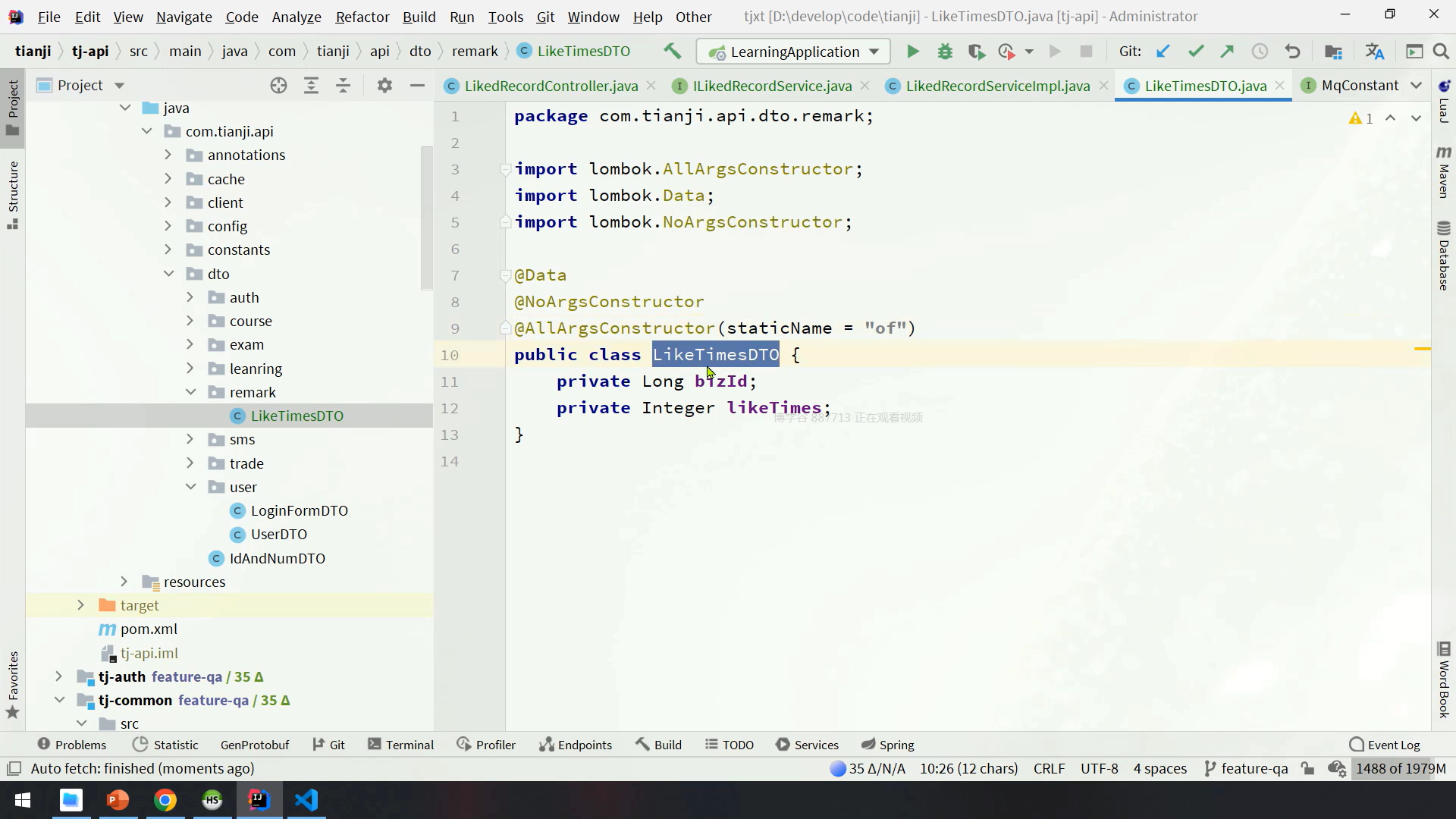Open UserDTO class in tree
Image resolution: width=1456 pixels, height=819 pixels.
pyautogui.click(x=278, y=534)
